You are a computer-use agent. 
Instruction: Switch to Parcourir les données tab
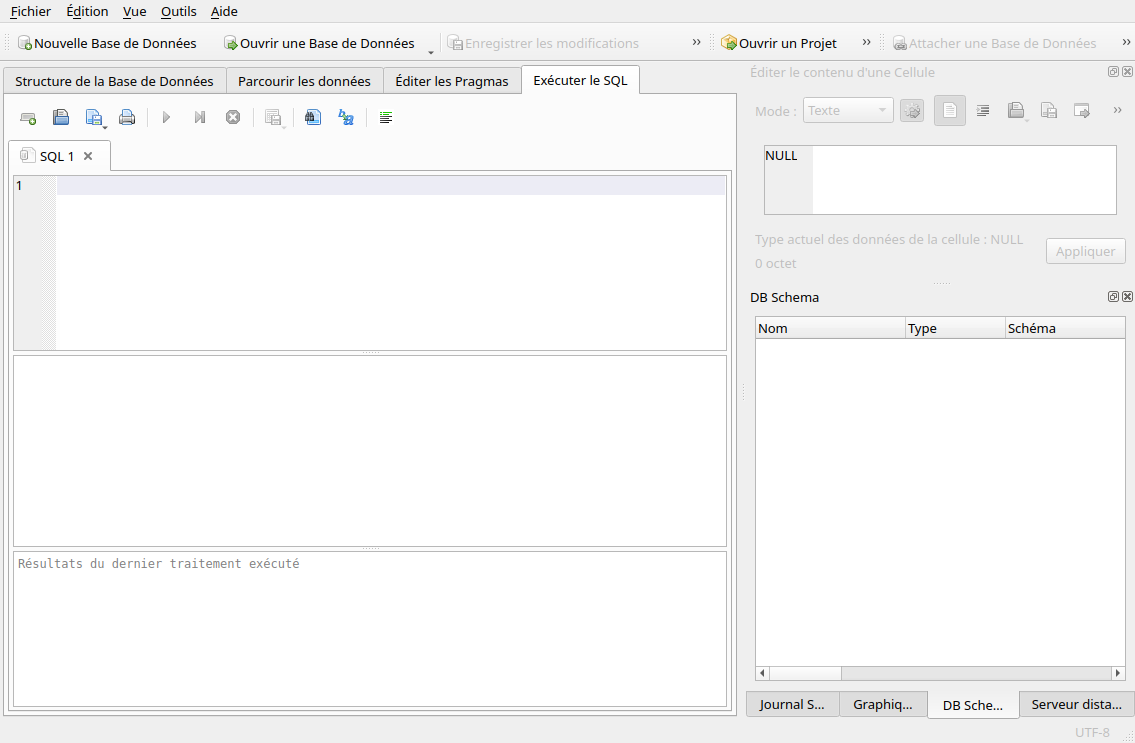click(304, 81)
